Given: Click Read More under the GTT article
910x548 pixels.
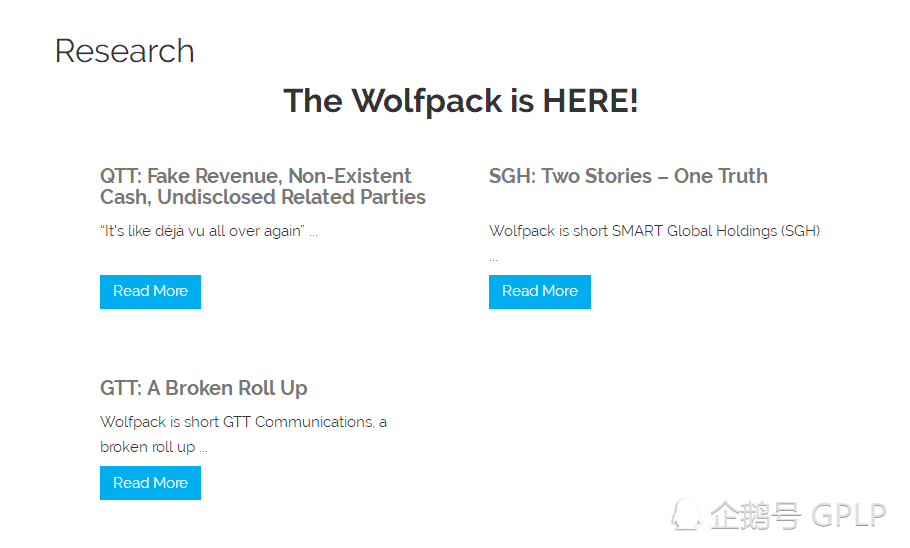Looking at the screenshot, I should pyautogui.click(x=150, y=483).
